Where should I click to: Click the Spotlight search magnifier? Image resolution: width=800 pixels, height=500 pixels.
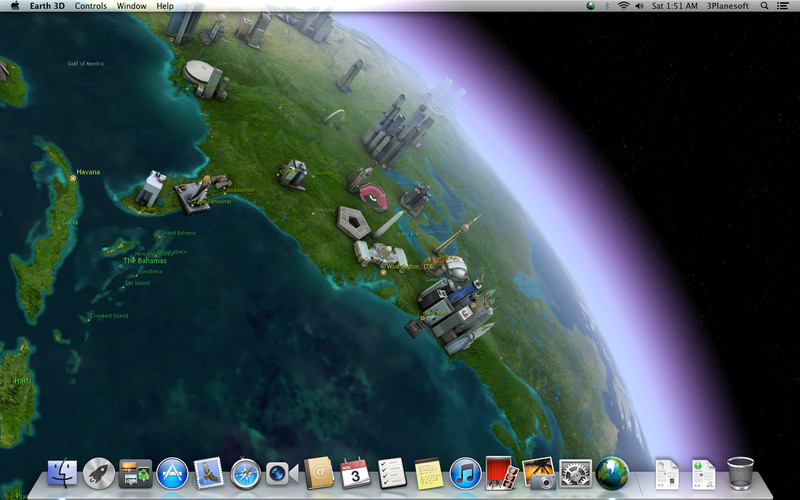(764, 6)
